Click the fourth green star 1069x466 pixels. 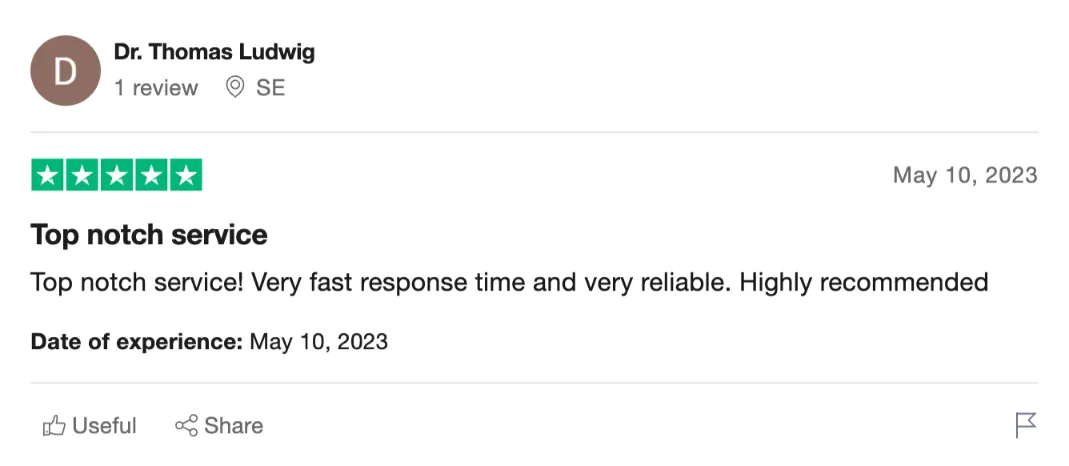151,176
